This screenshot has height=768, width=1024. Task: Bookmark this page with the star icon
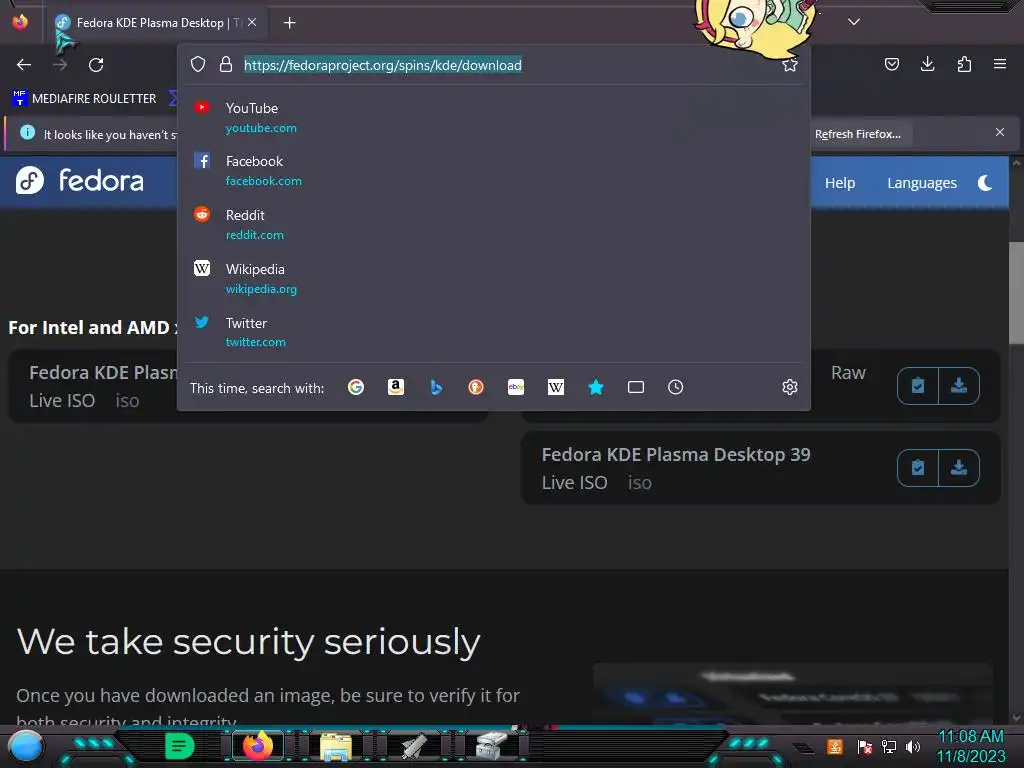coord(790,65)
